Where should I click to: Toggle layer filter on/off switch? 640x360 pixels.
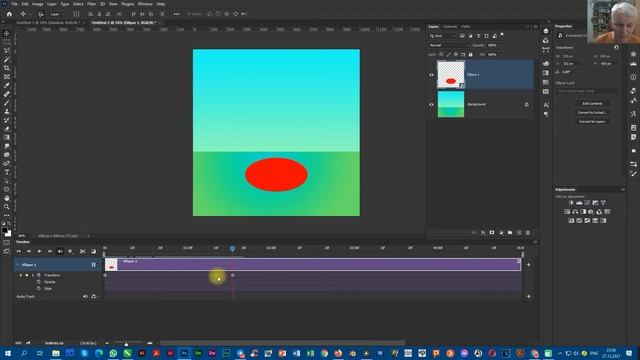(x=502, y=35)
